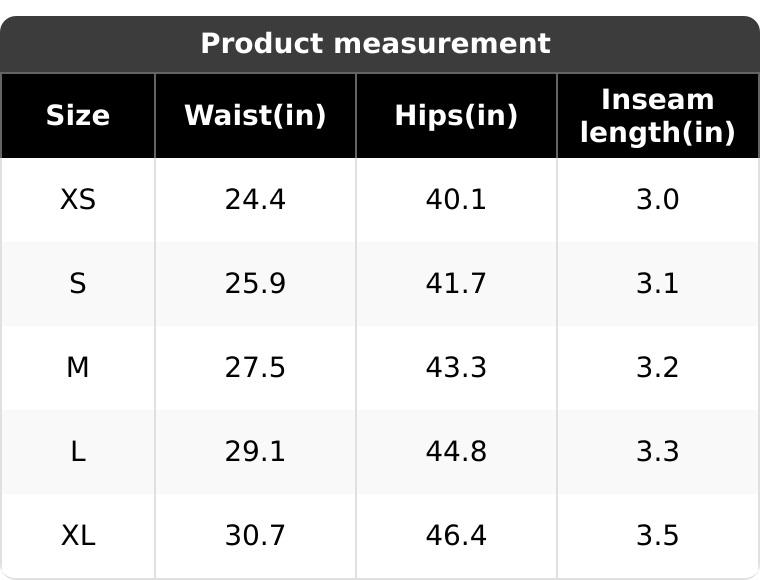Select the 44.8 hips measurement
760x580 pixels.
tap(456, 452)
